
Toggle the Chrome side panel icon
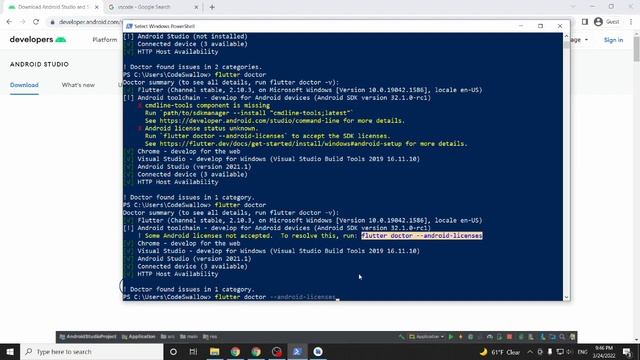click(x=584, y=22)
